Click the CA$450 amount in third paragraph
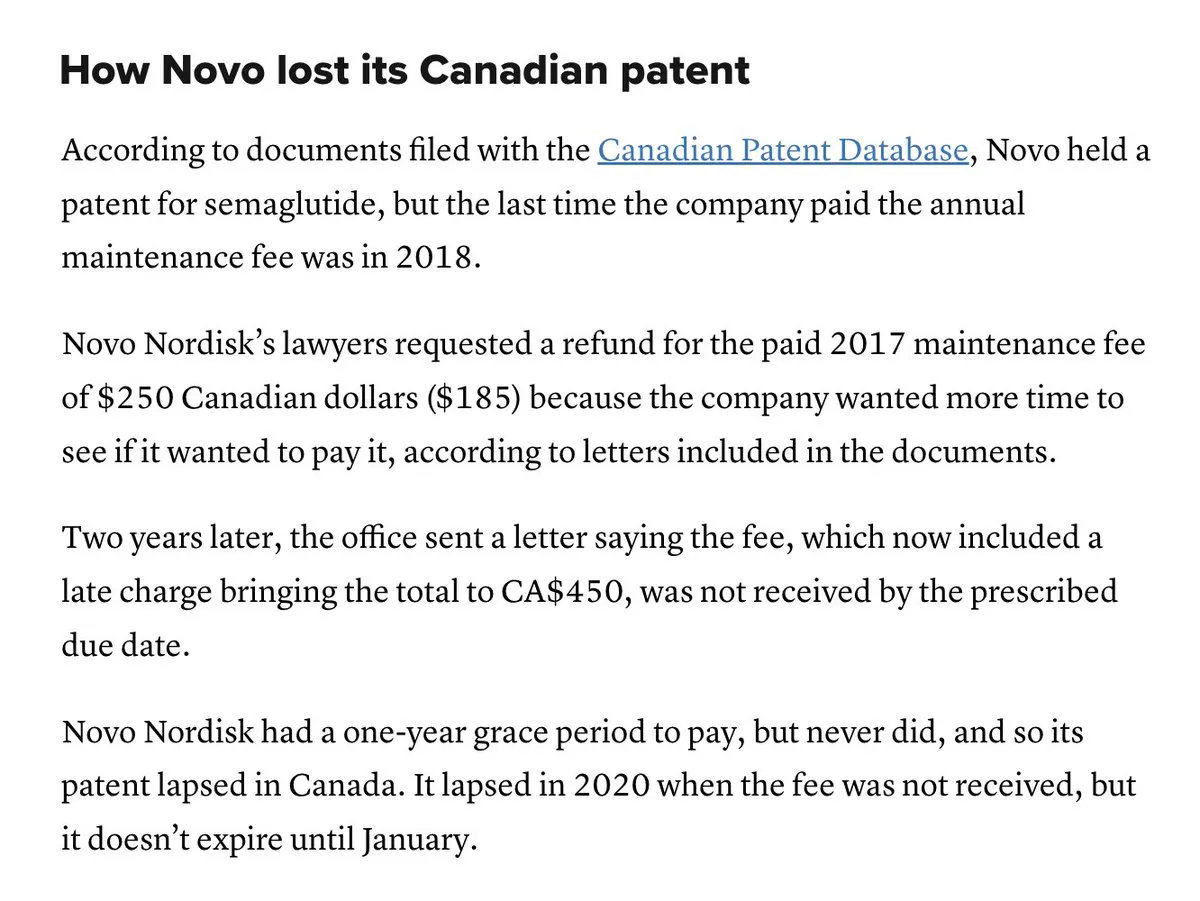1200x901 pixels. pos(565,591)
